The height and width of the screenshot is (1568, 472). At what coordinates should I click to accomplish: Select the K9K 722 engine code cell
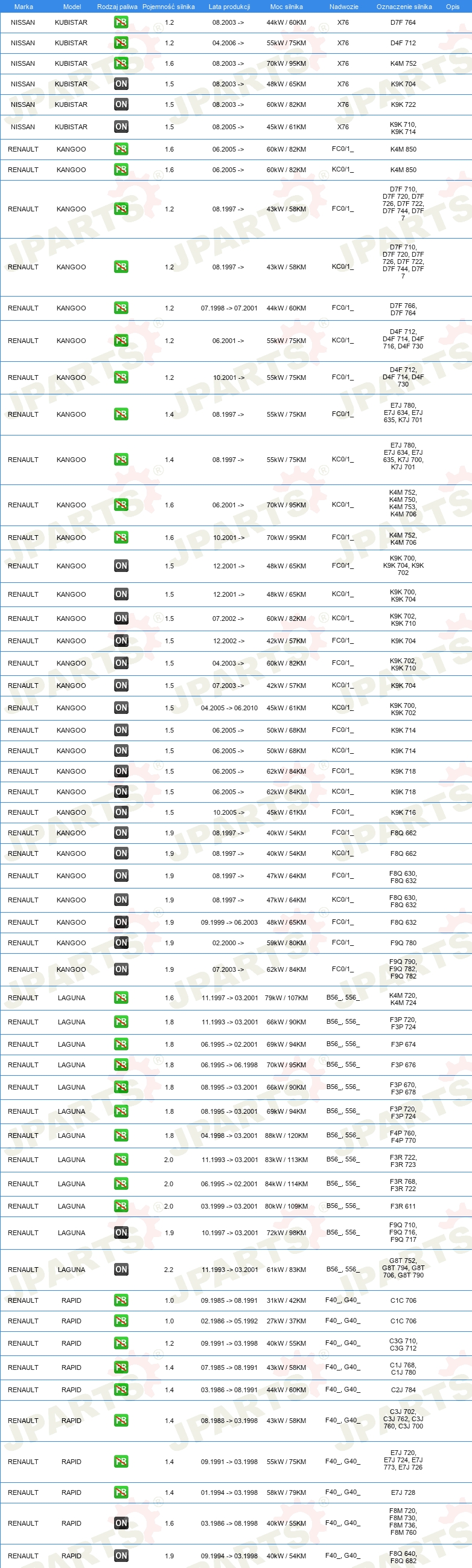pos(403,104)
